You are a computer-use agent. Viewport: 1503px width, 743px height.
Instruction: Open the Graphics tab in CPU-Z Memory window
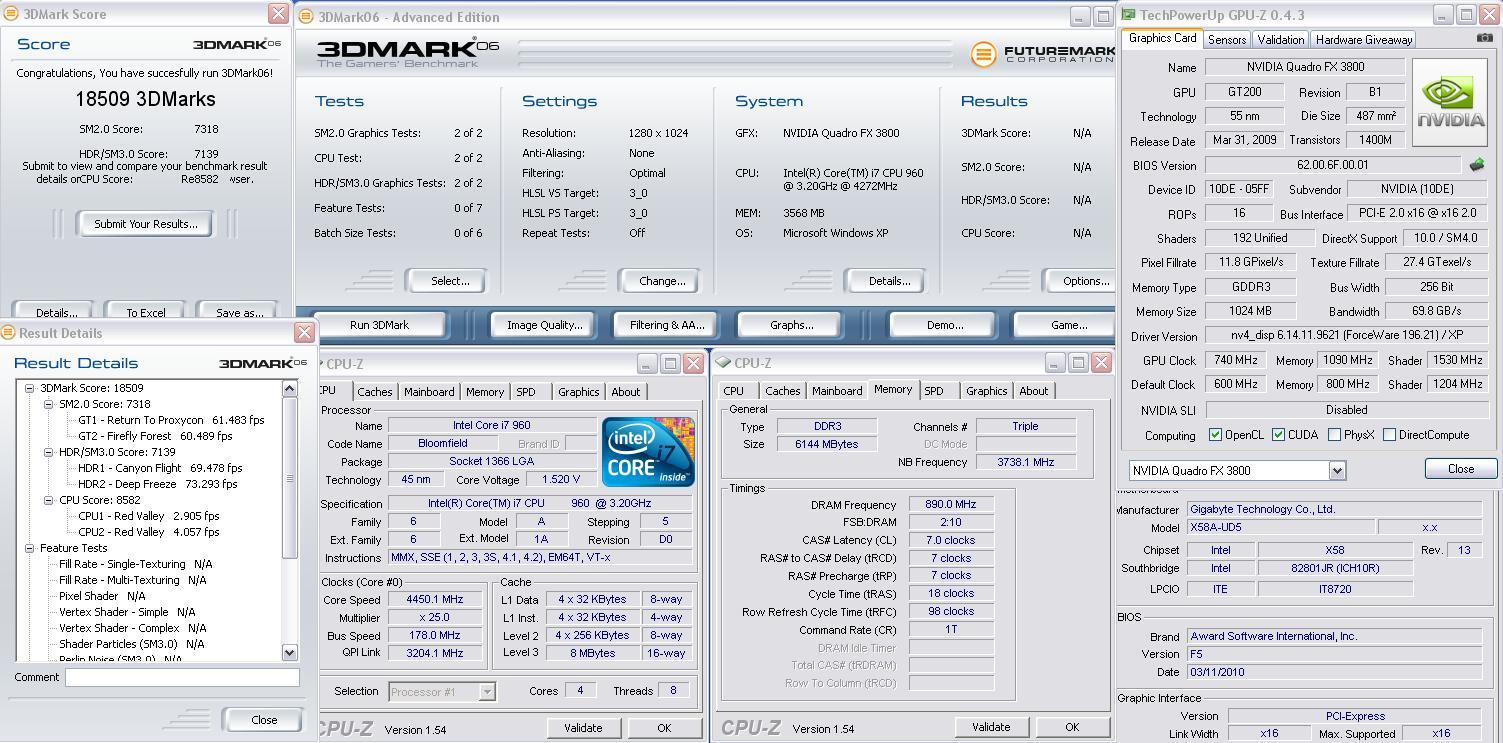pyautogui.click(x=986, y=391)
